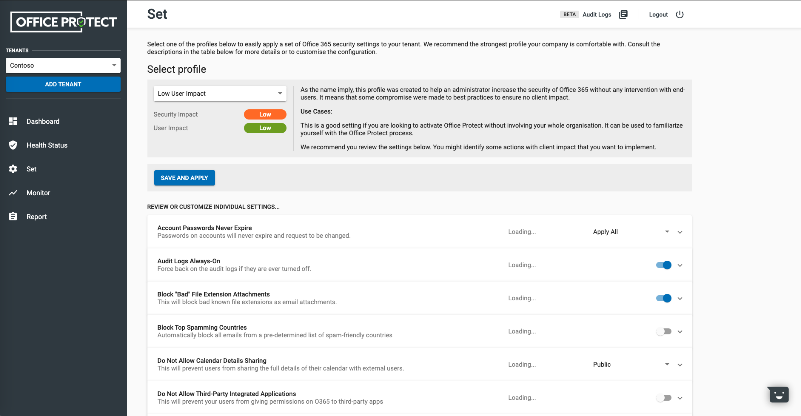Open the Monitor menu item
Viewport: 801px width, 416px height.
[38, 192]
